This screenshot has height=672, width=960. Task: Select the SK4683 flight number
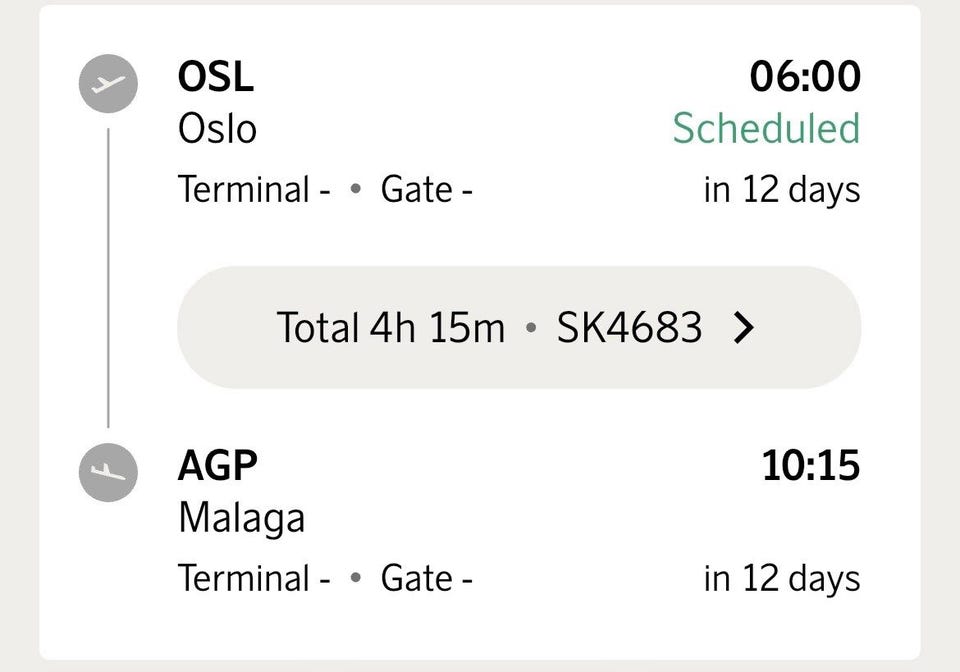(x=629, y=327)
